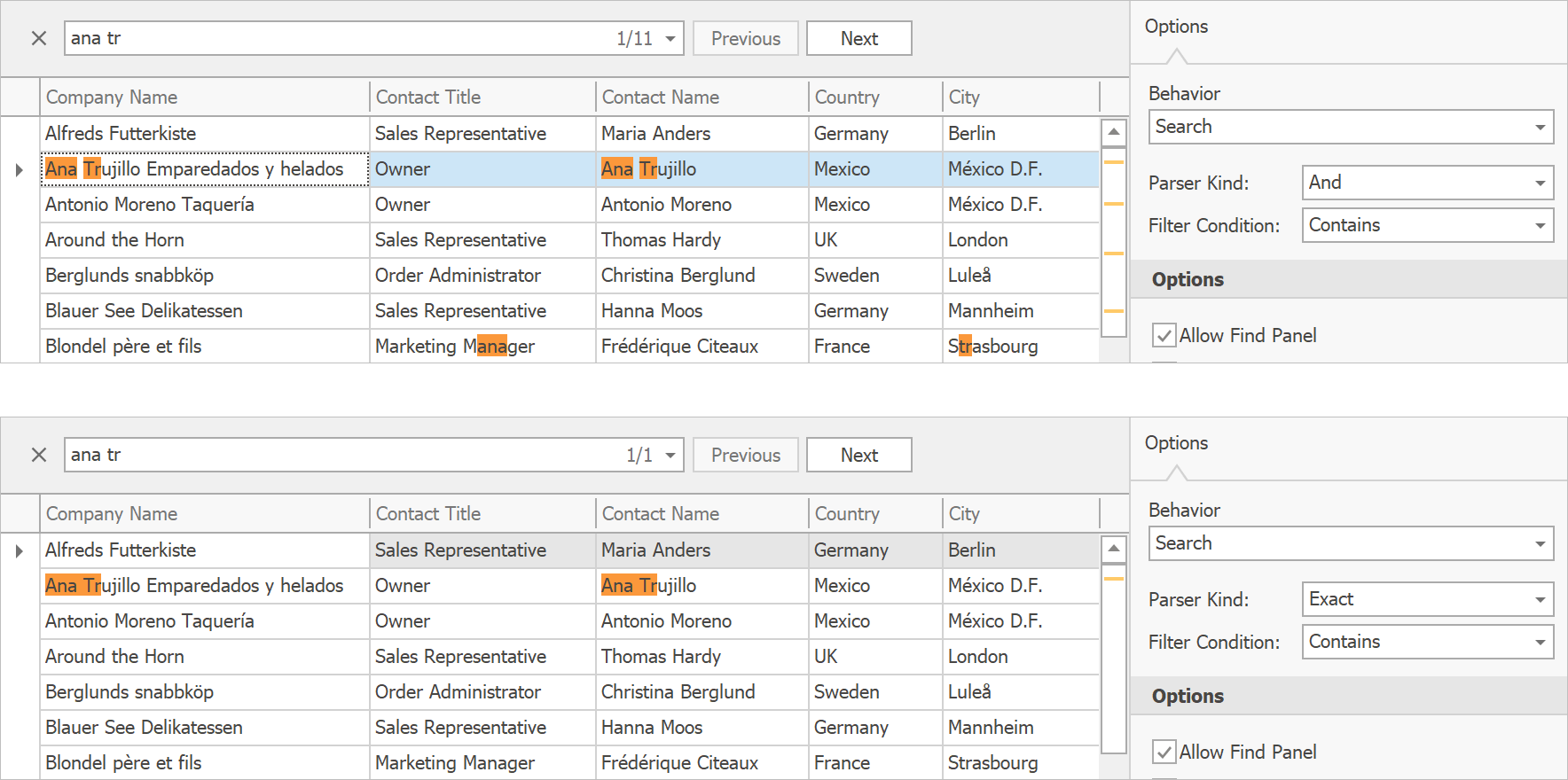The image size is (1568, 780).
Task: Sort by Company Name column in top grid
Action: pos(204,97)
